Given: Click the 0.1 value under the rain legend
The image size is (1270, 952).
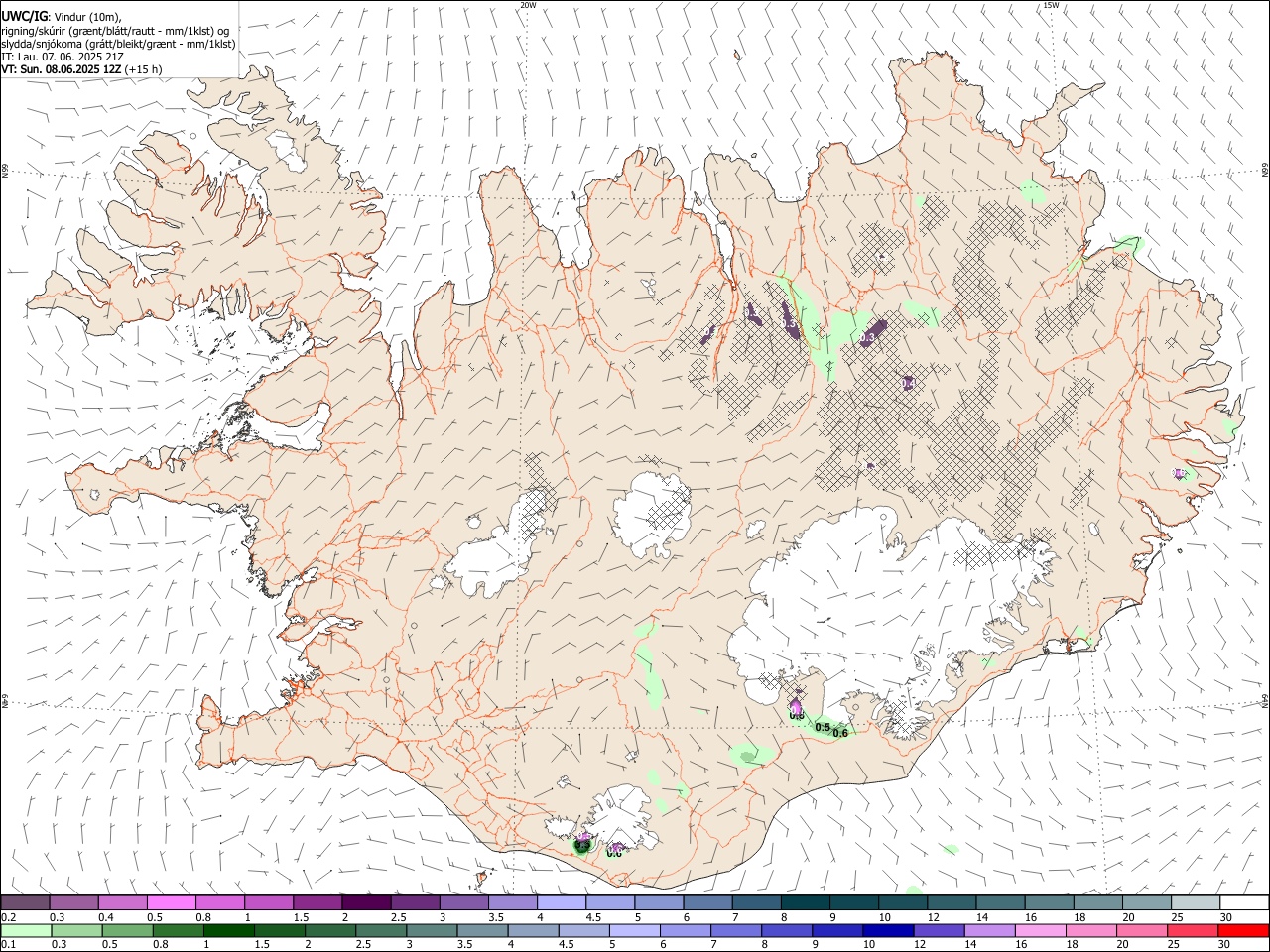Looking at the screenshot, I should (x=7, y=945).
